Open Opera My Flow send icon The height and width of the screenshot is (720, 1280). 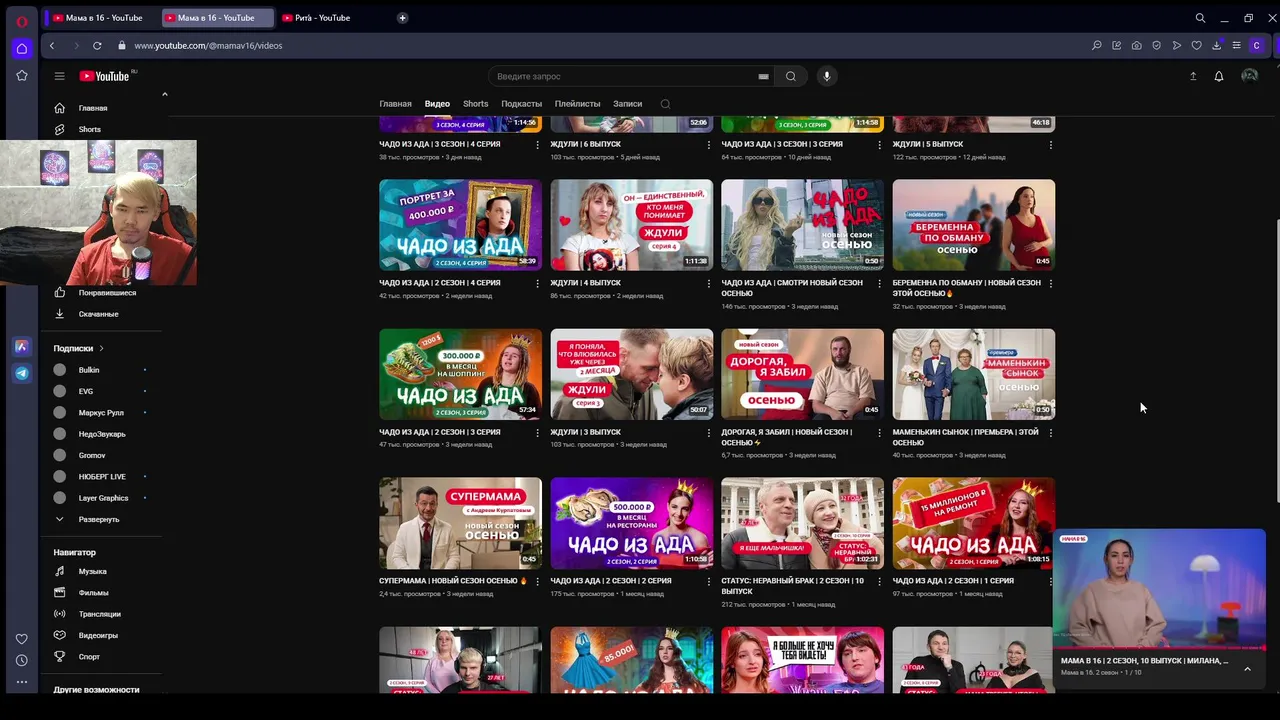(1177, 45)
